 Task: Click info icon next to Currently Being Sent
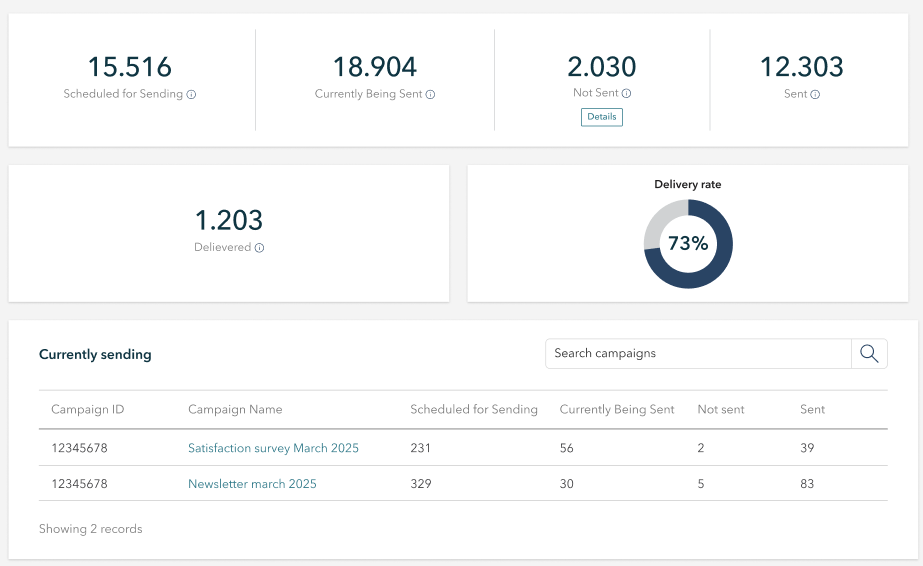pos(430,95)
